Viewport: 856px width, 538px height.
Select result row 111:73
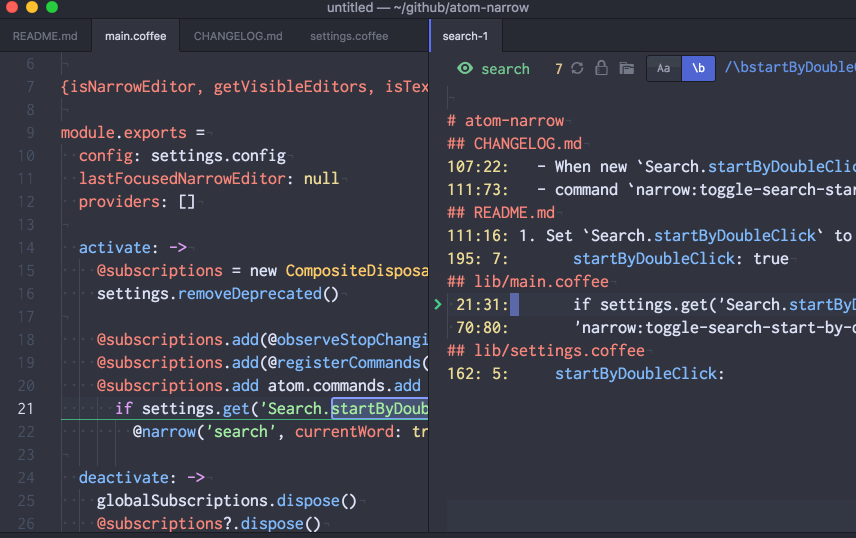pos(651,190)
